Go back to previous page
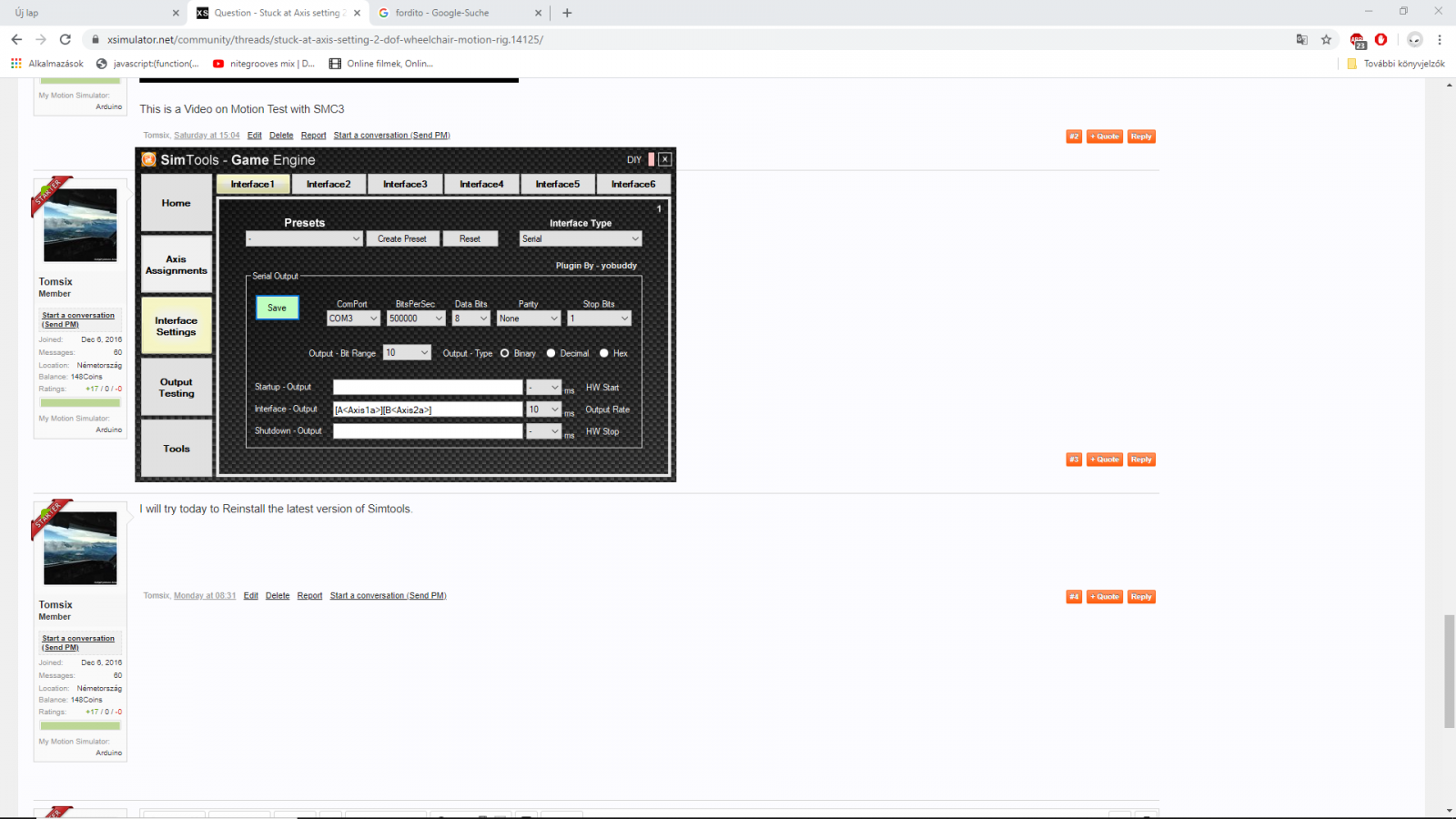Viewport: 1456px width, 819px height. pos(16,39)
